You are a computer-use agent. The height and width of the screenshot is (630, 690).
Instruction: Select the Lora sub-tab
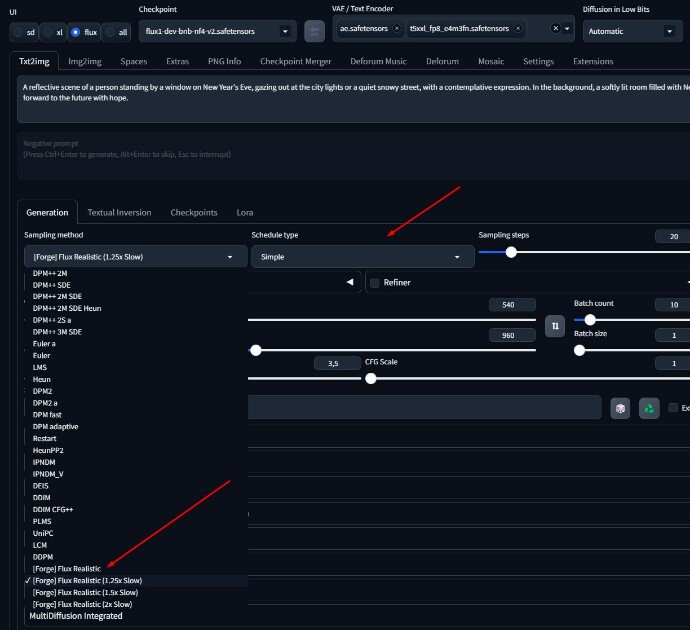click(x=245, y=212)
